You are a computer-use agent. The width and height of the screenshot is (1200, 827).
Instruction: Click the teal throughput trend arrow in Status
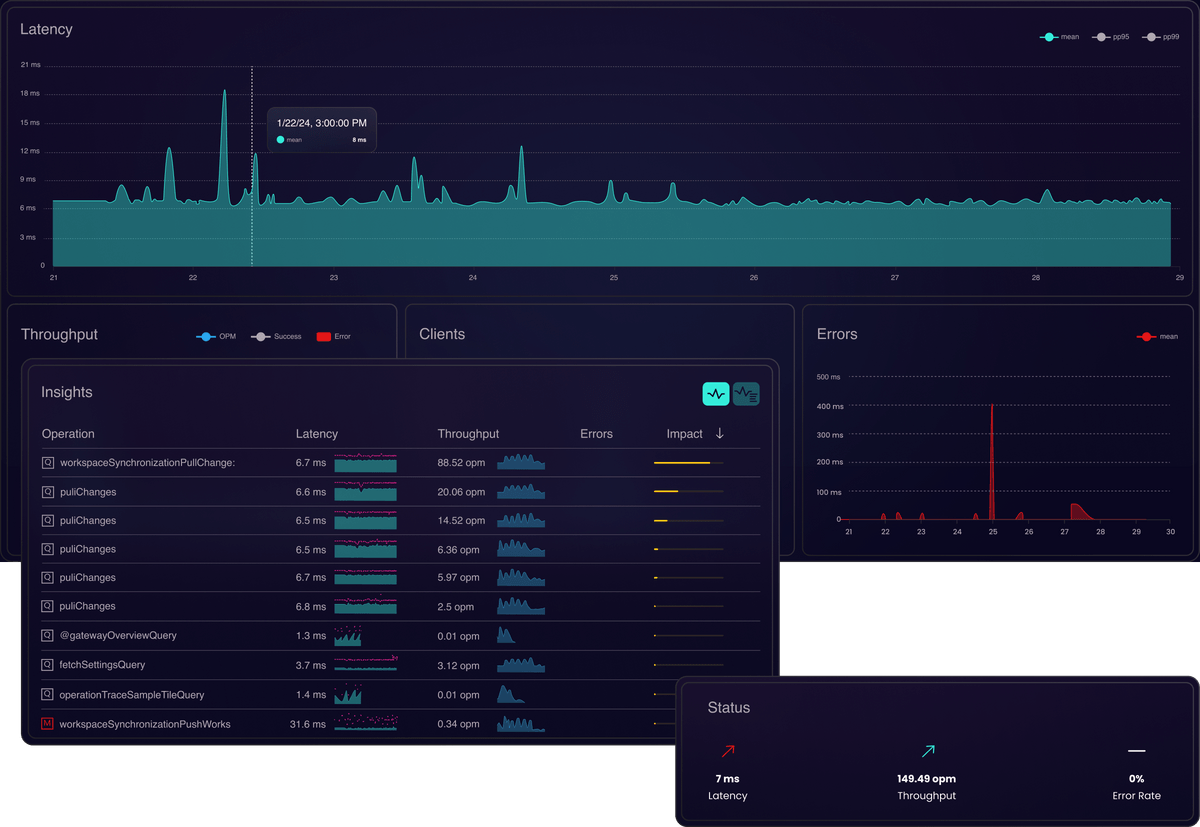[x=927, y=751]
